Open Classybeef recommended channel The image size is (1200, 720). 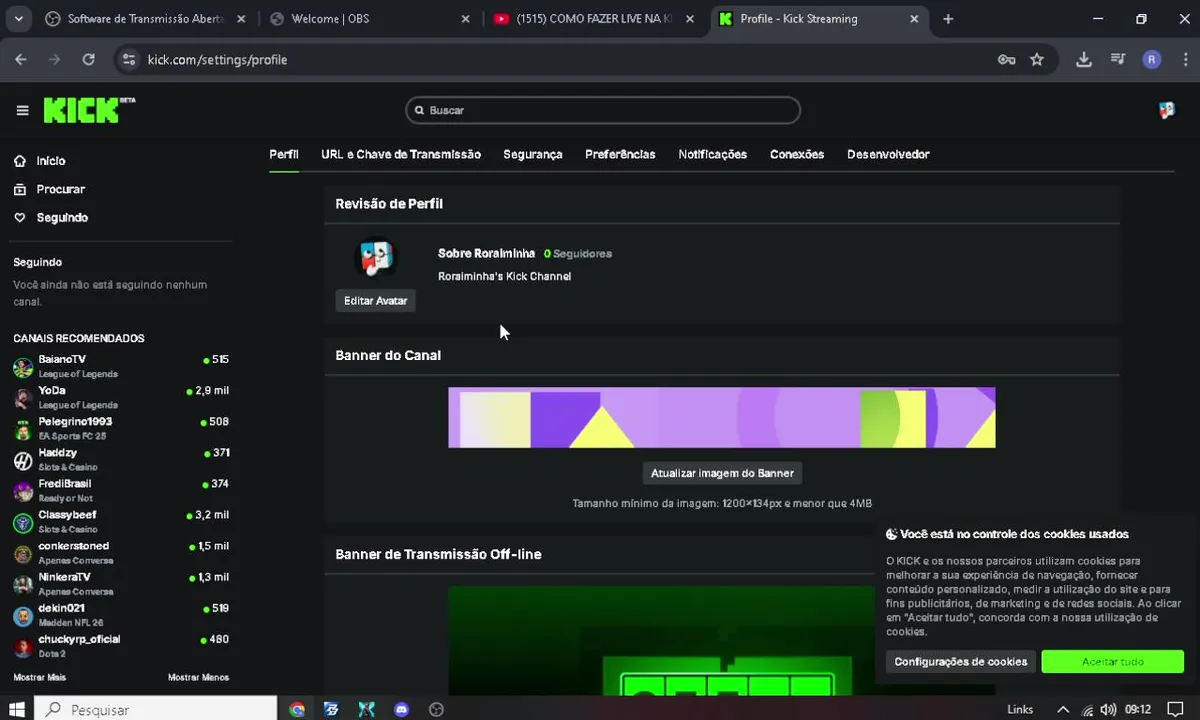pyautogui.click(x=121, y=522)
